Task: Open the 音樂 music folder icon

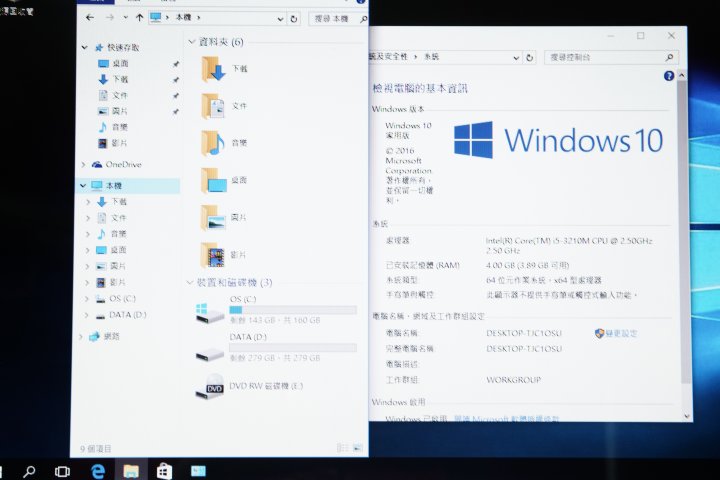Action: [x=214, y=143]
